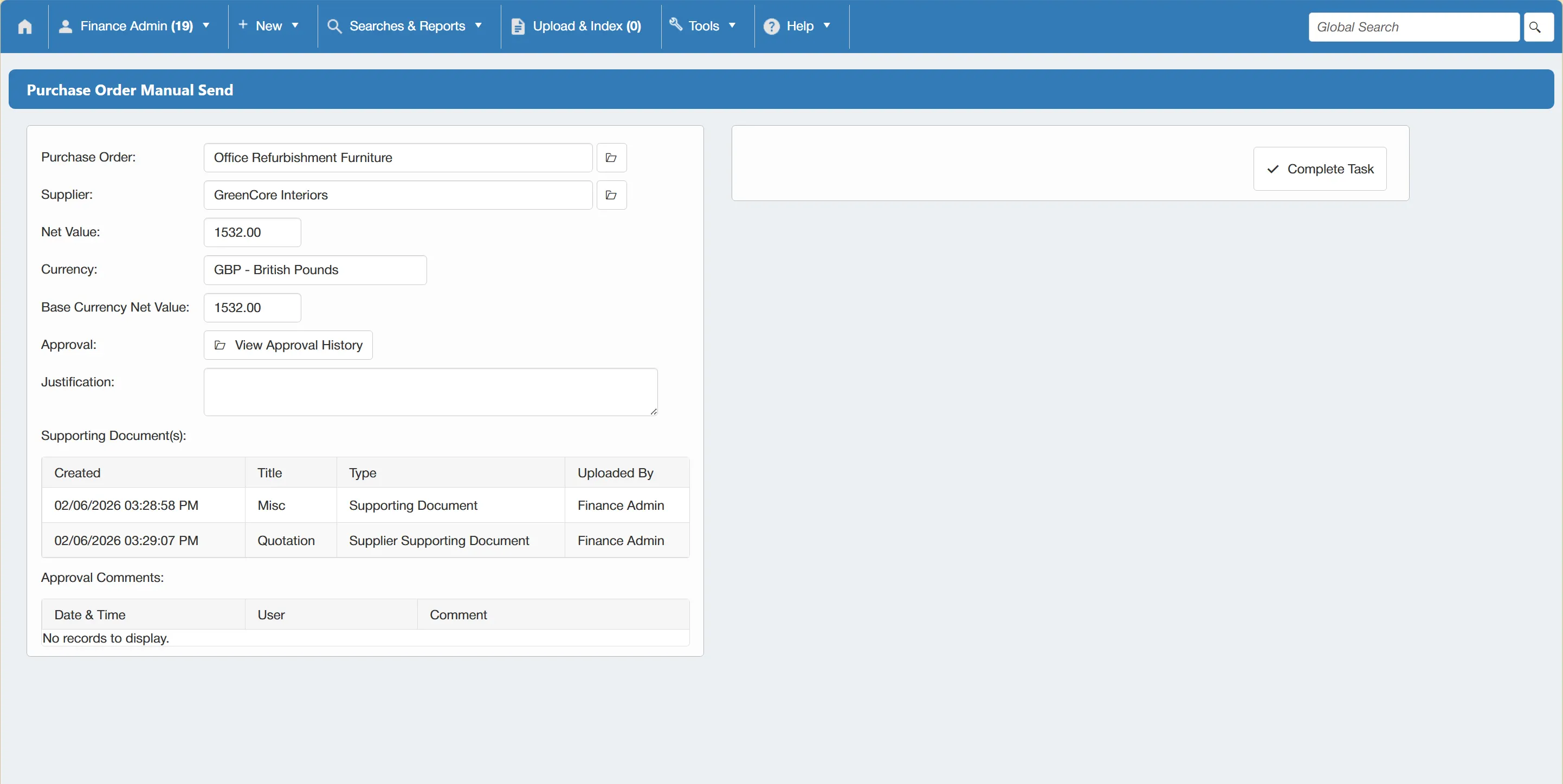Click the Global Search magnifier button

pyautogui.click(x=1538, y=27)
